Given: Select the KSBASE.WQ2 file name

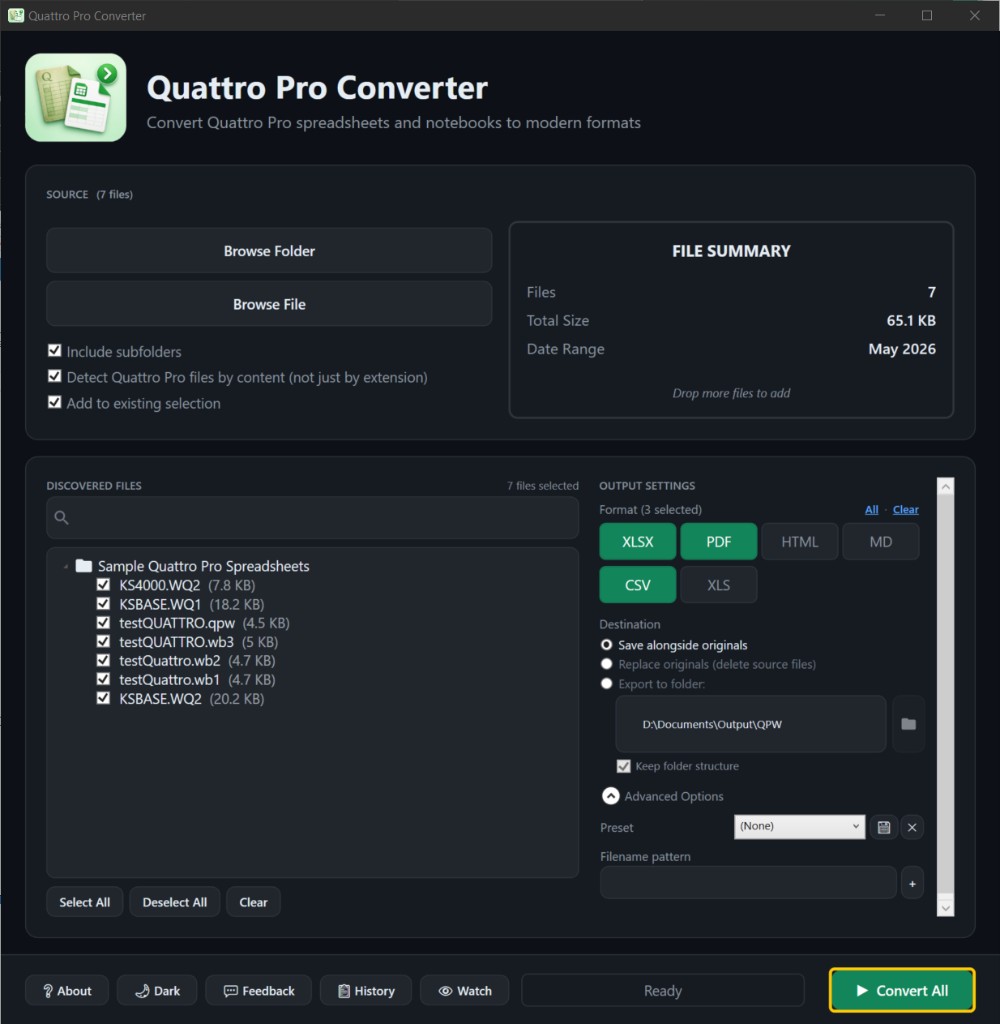Looking at the screenshot, I should [160, 699].
